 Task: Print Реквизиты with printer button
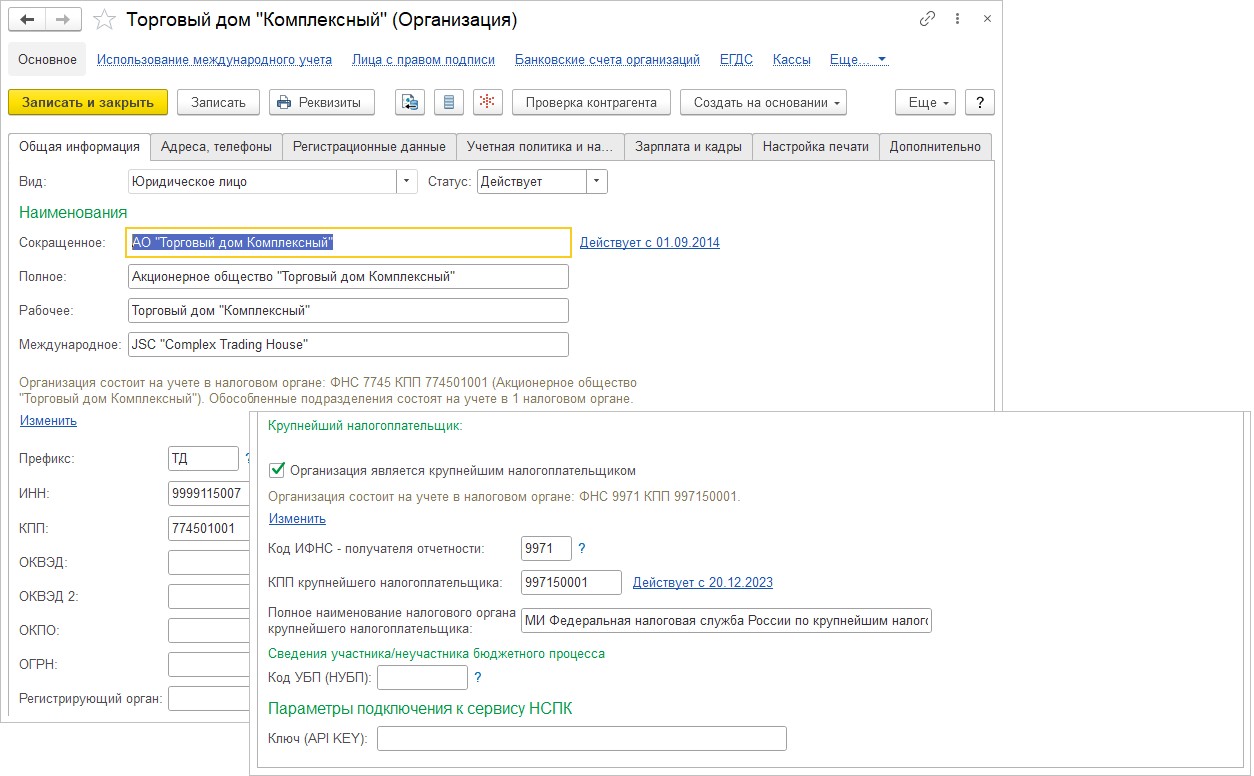point(322,102)
